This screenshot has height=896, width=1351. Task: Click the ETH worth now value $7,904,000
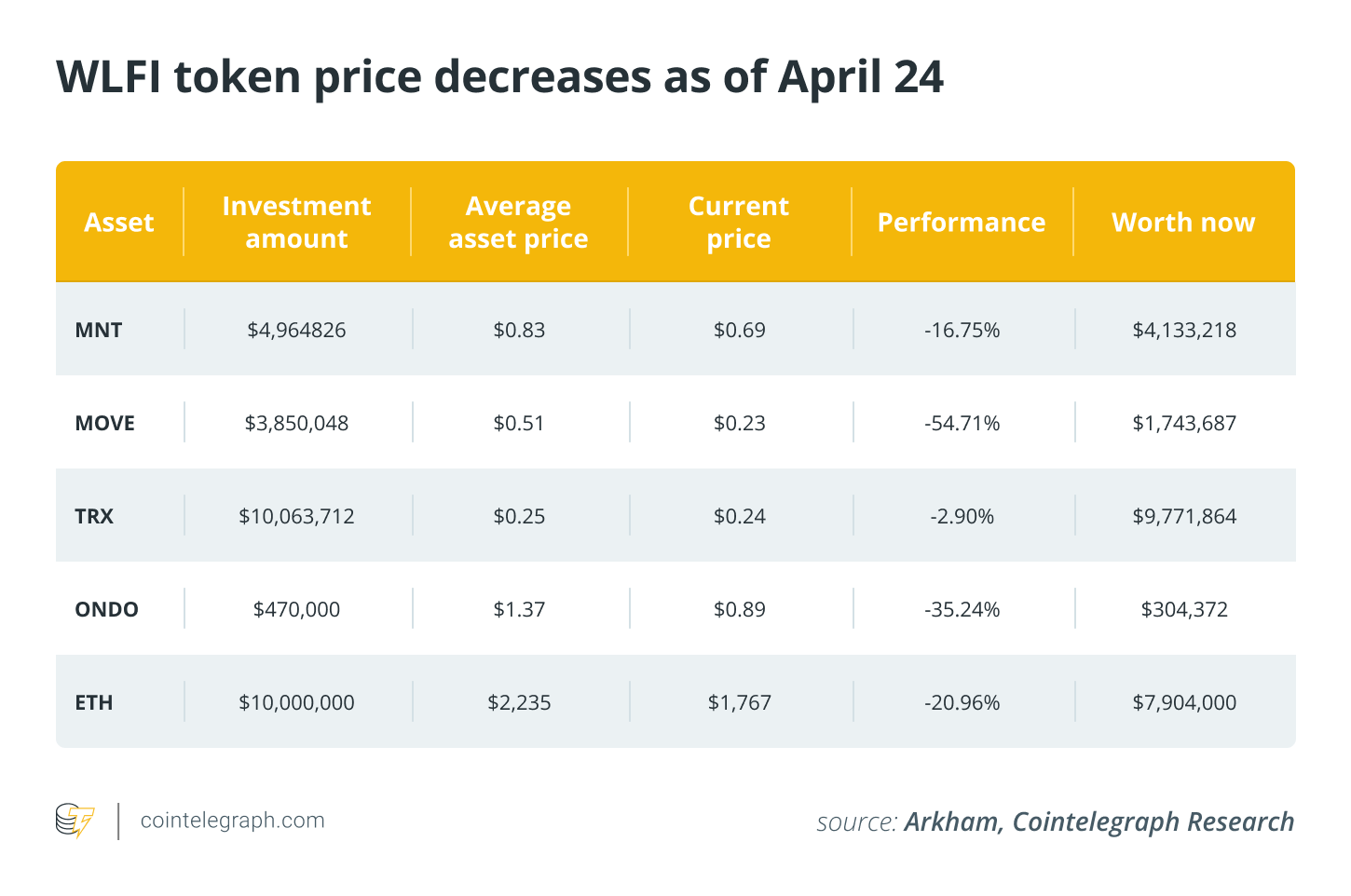[x=1184, y=702]
